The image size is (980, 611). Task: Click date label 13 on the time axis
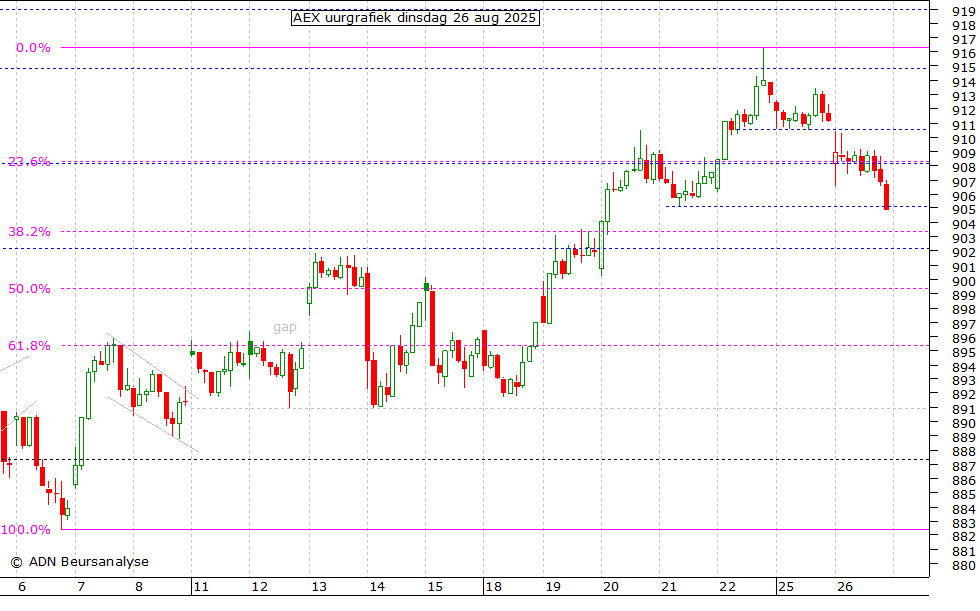point(319,587)
